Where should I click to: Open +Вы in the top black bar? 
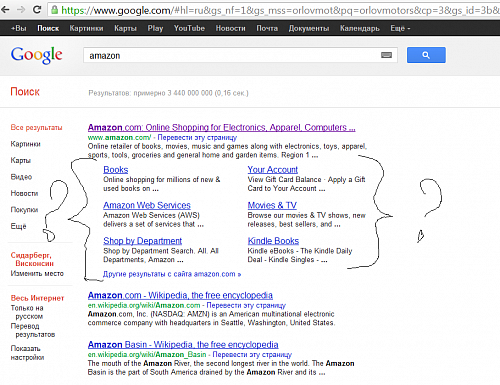point(19,28)
